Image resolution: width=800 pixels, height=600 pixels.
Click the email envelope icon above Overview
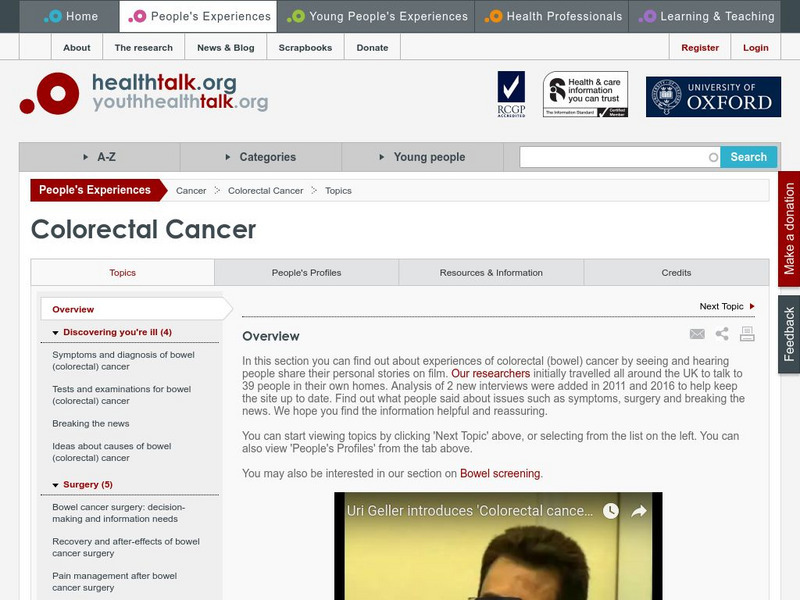pyautogui.click(x=697, y=333)
